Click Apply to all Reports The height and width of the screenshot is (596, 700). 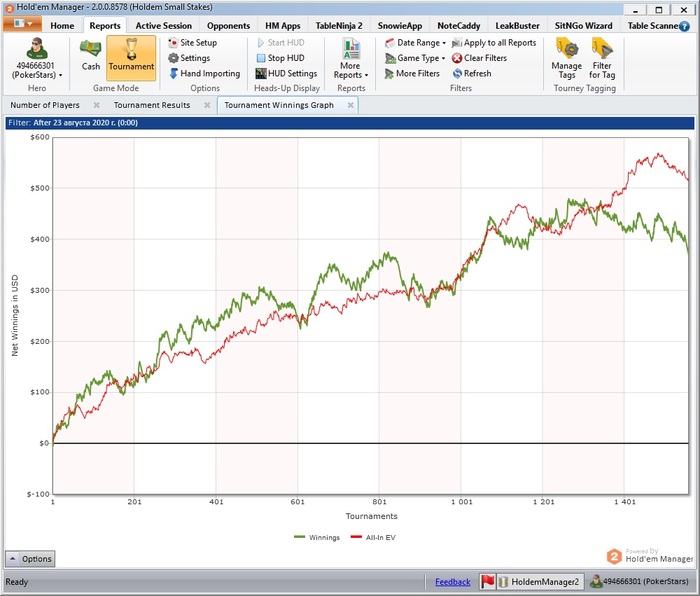[494, 42]
